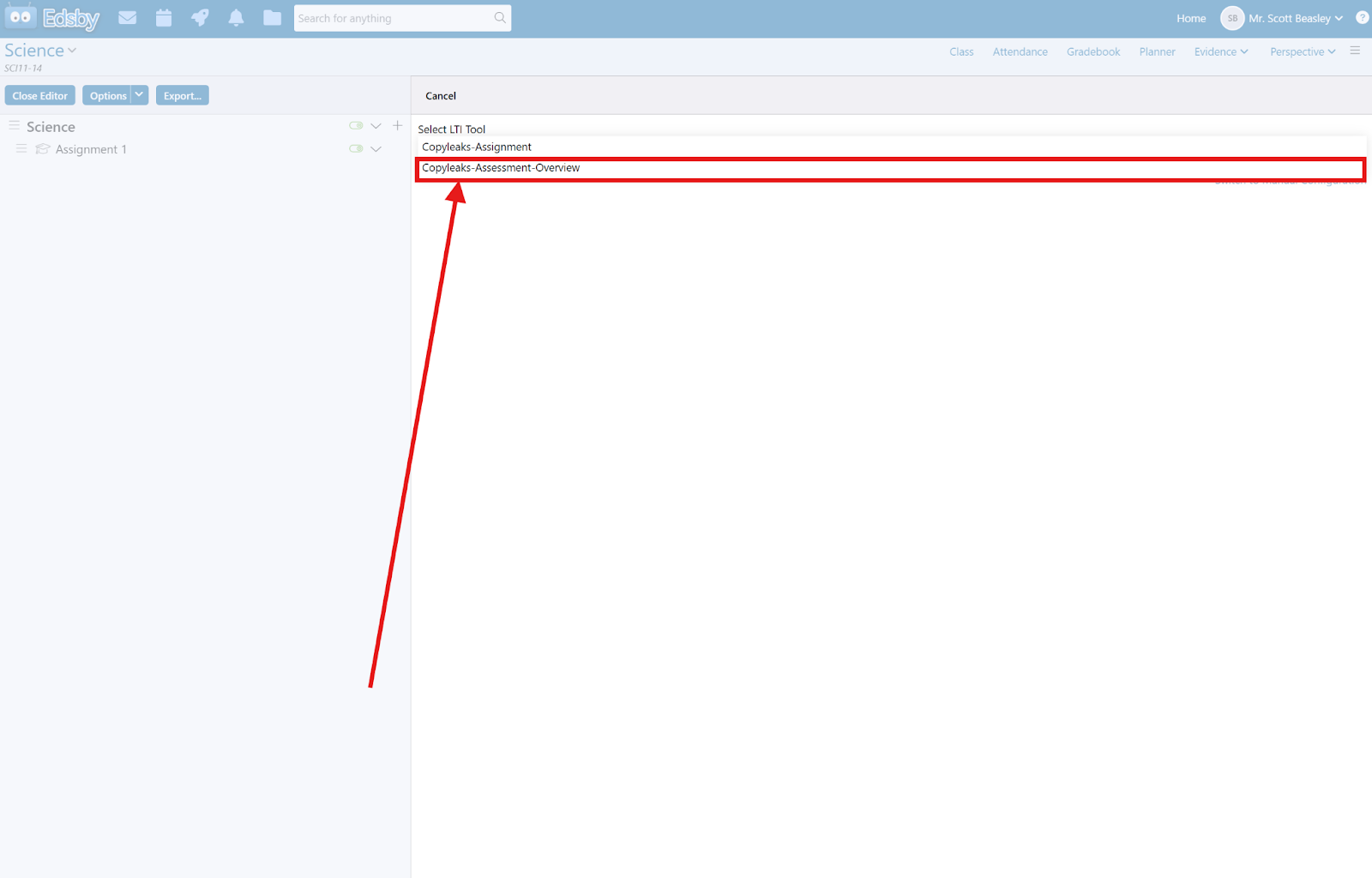
Task: Open the folder icon in the top bar
Action: pos(273,18)
